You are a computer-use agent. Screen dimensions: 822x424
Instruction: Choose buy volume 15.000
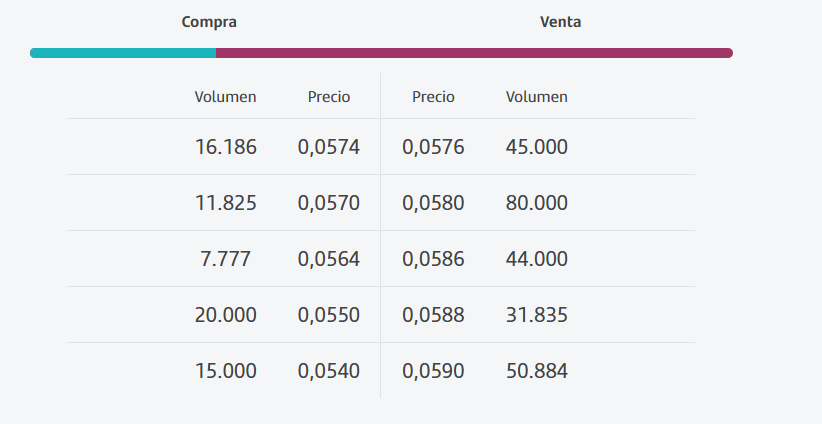[225, 371]
